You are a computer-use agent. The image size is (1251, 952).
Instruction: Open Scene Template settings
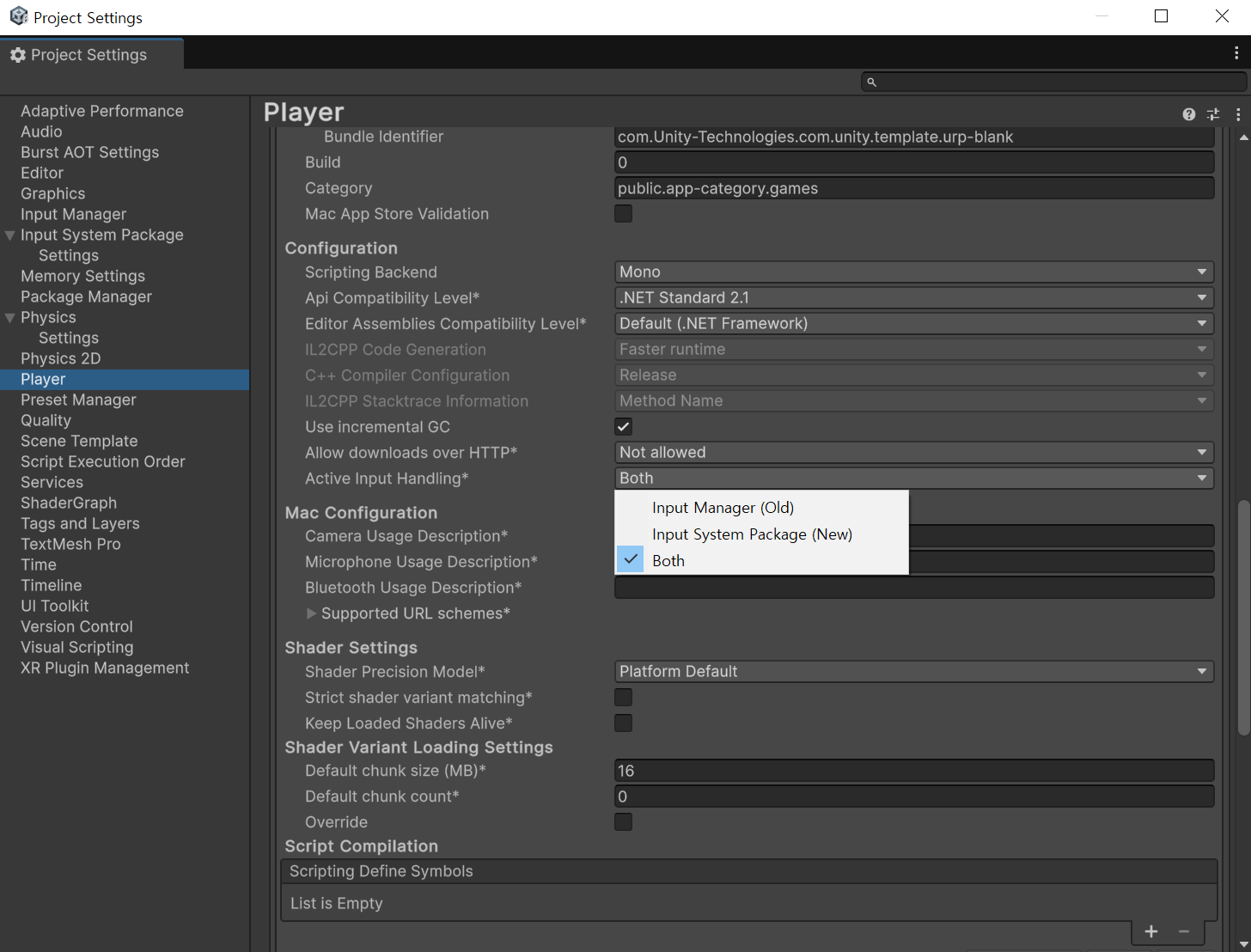coord(79,441)
